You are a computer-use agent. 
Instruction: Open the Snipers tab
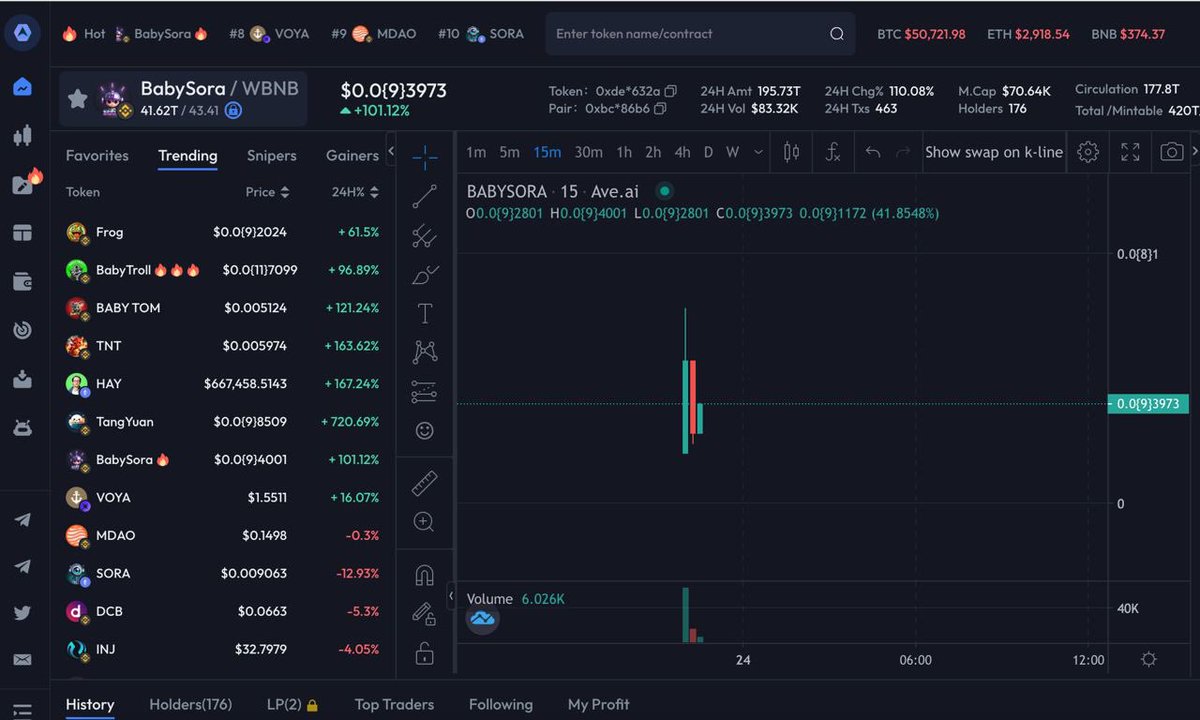(x=272, y=156)
